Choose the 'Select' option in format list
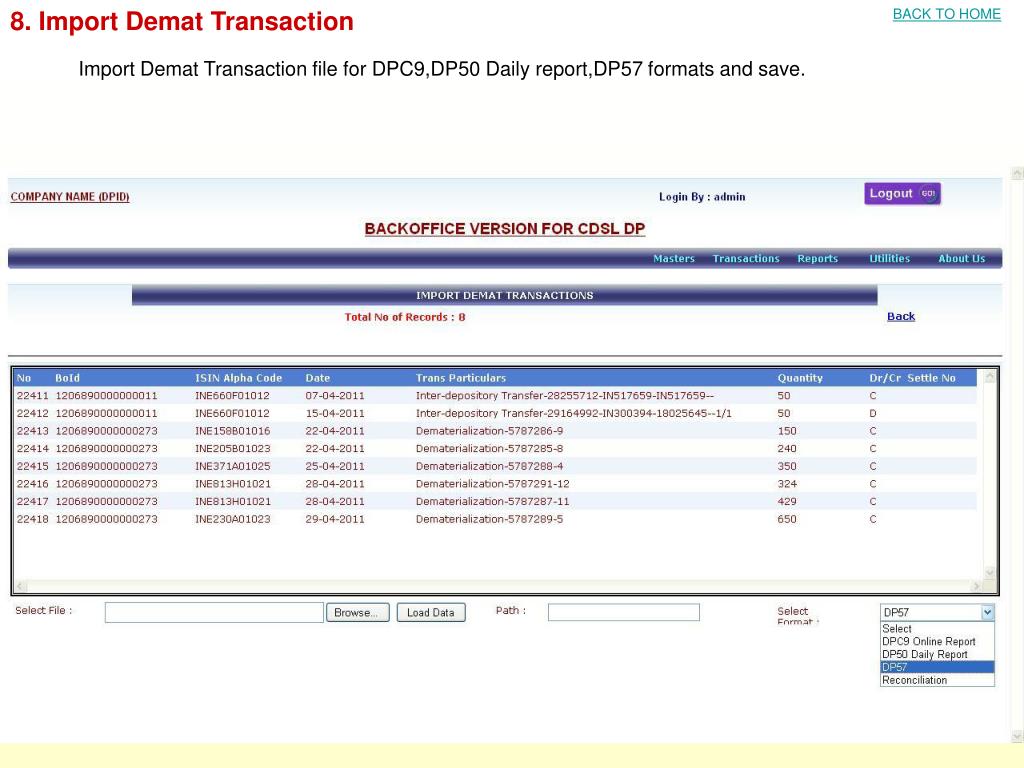1024x768 pixels. tap(937, 628)
